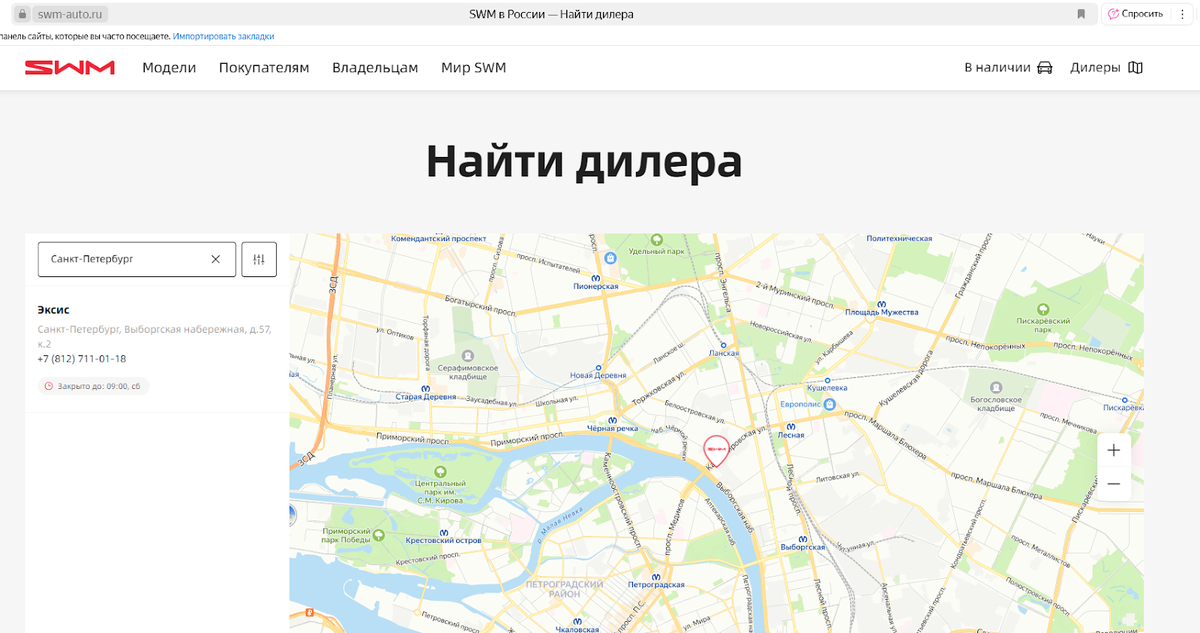This screenshot has width=1200, height=633.
Task: Zoom in the map with plus button
Action: tap(1114, 451)
